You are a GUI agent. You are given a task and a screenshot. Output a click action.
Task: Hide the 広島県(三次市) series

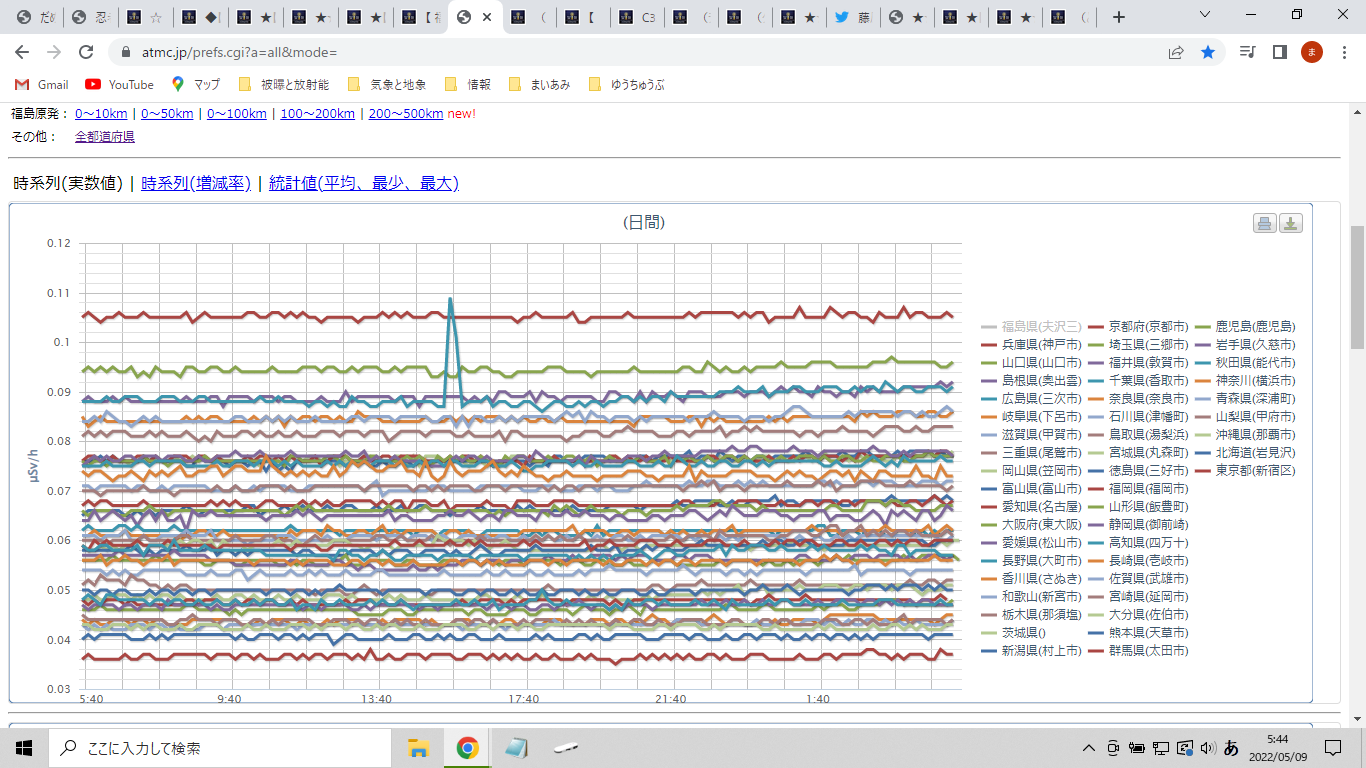1032,398
